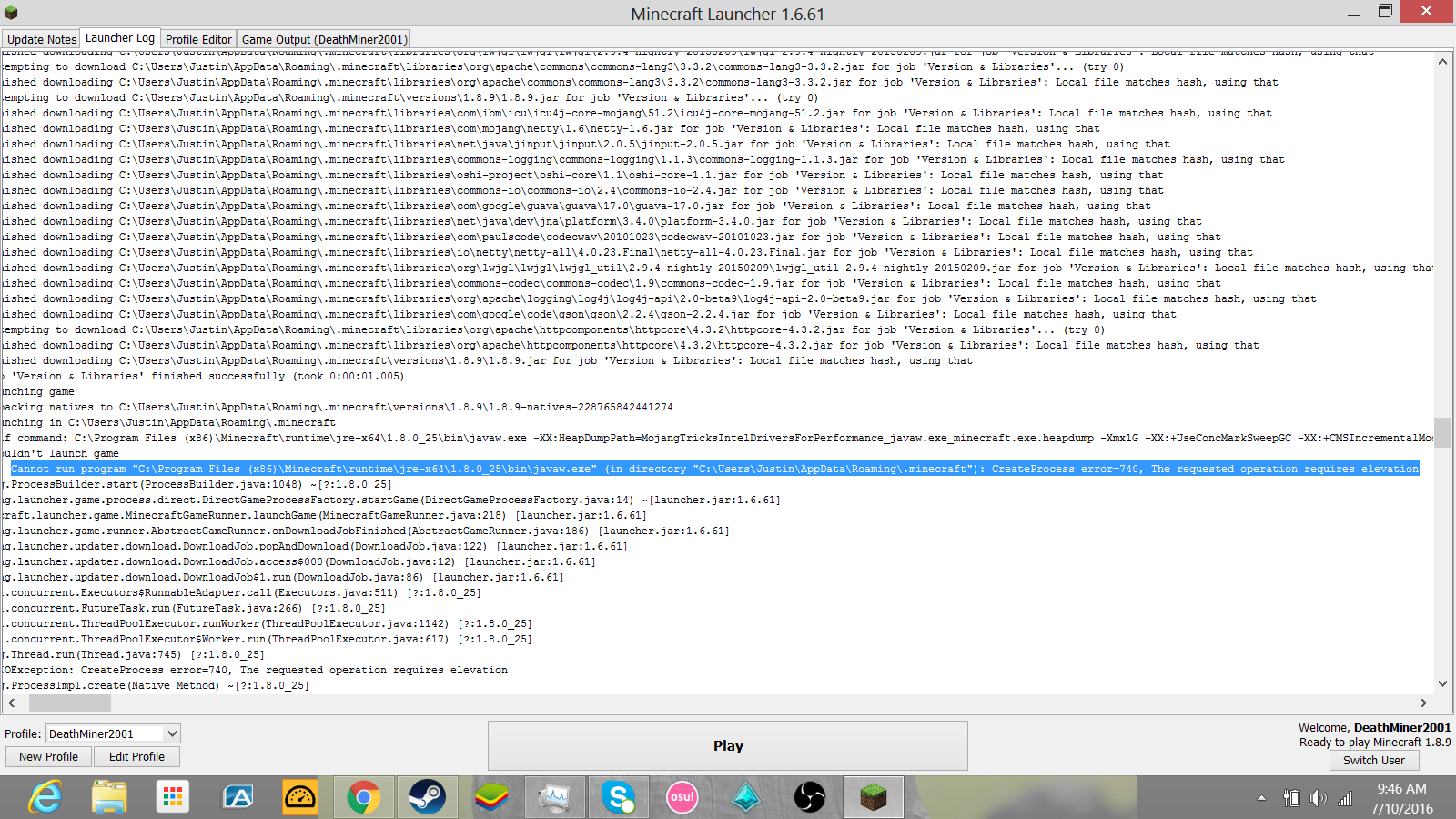Image resolution: width=1456 pixels, height=819 pixels.
Task: Open osu! from taskbar
Action: pos(682,797)
